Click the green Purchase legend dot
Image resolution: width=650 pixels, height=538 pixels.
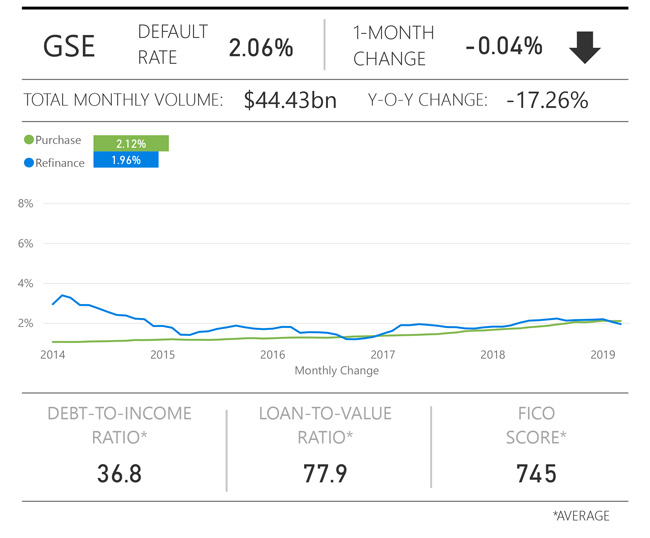pos(29,141)
